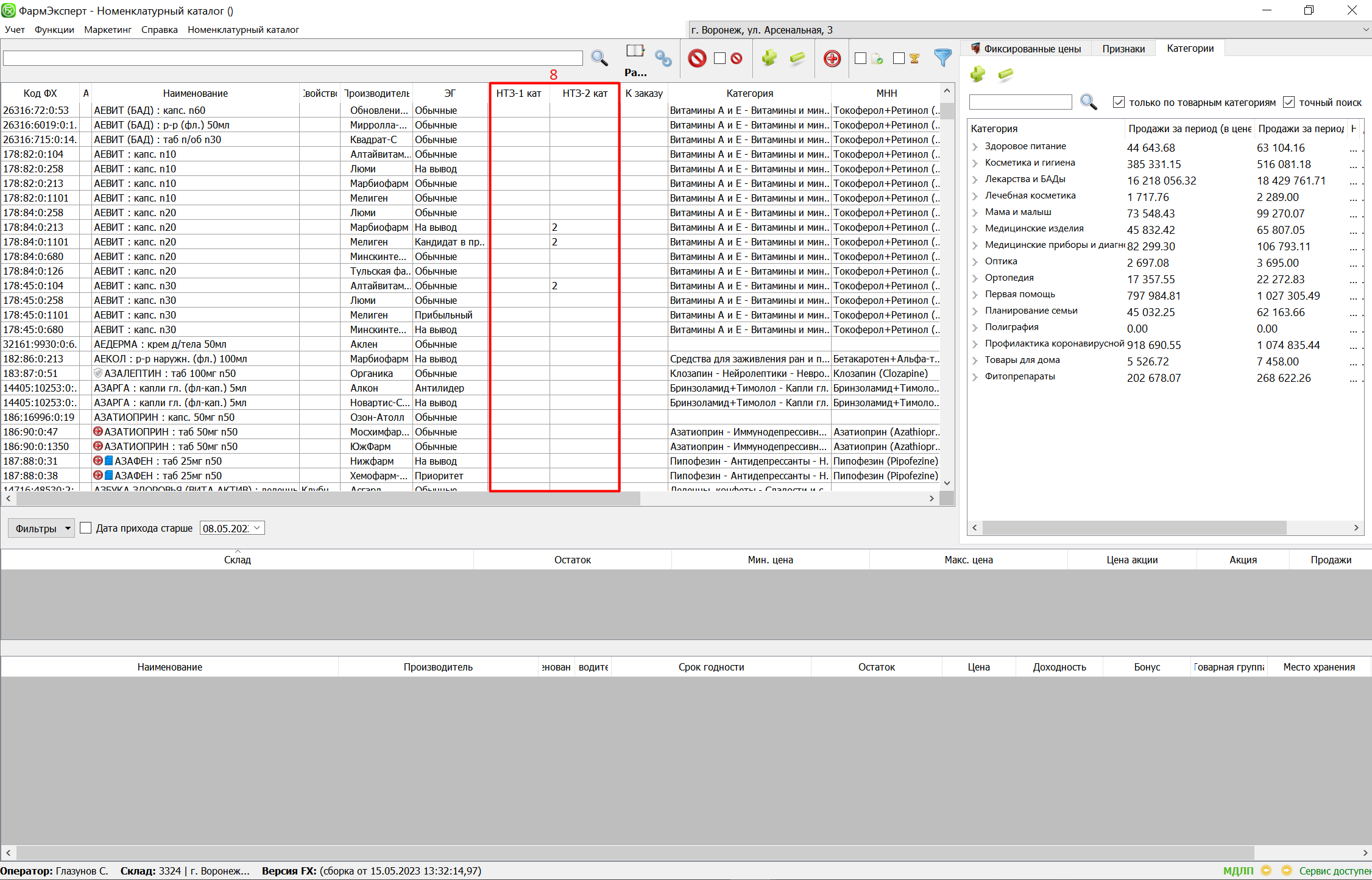
Task: Click the blue funnel filter icon
Action: tap(942, 58)
